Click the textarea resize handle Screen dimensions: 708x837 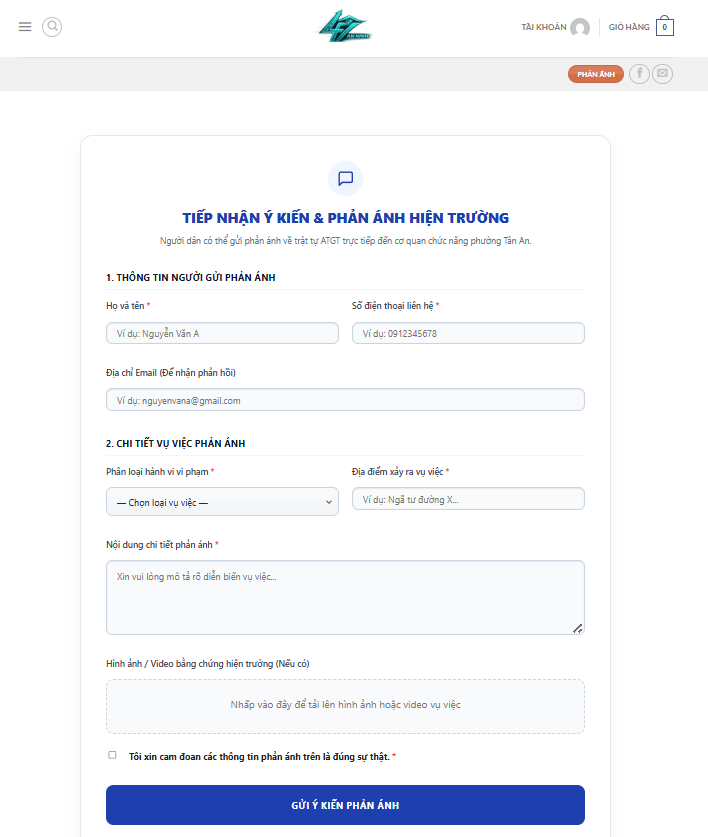coord(578,628)
